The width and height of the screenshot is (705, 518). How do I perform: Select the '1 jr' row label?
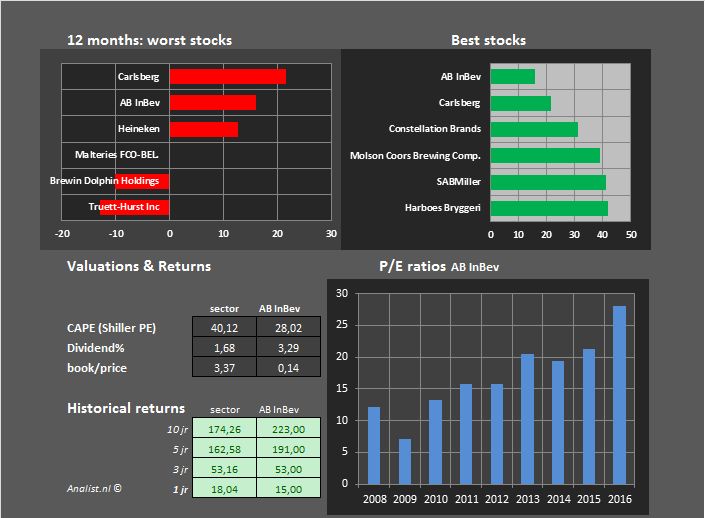pos(180,490)
